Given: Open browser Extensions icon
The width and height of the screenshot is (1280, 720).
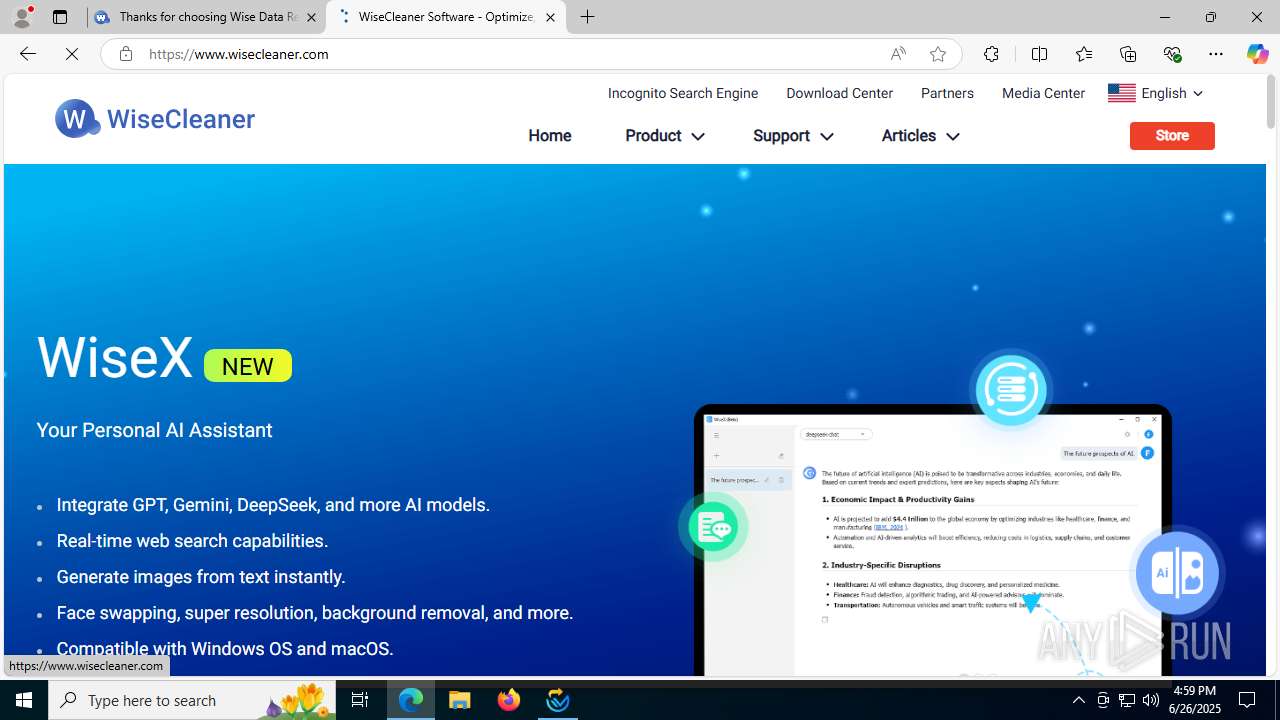Looking at the screenshot, I should [x=991, y=54].
